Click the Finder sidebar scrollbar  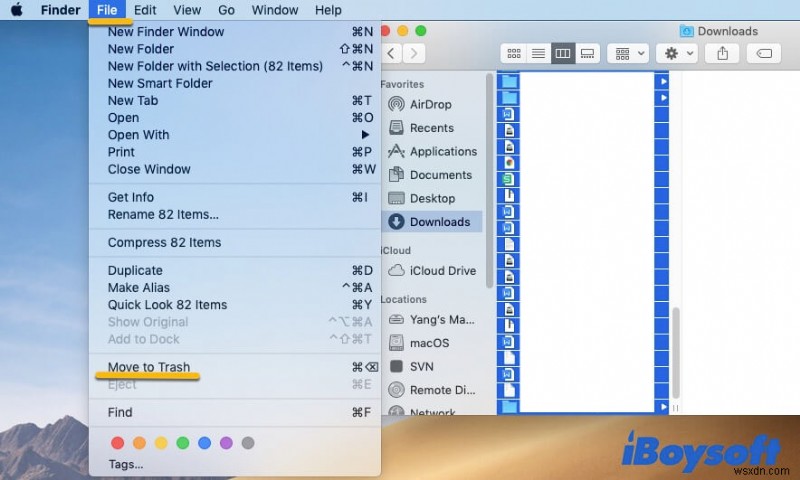click(489, 181)
